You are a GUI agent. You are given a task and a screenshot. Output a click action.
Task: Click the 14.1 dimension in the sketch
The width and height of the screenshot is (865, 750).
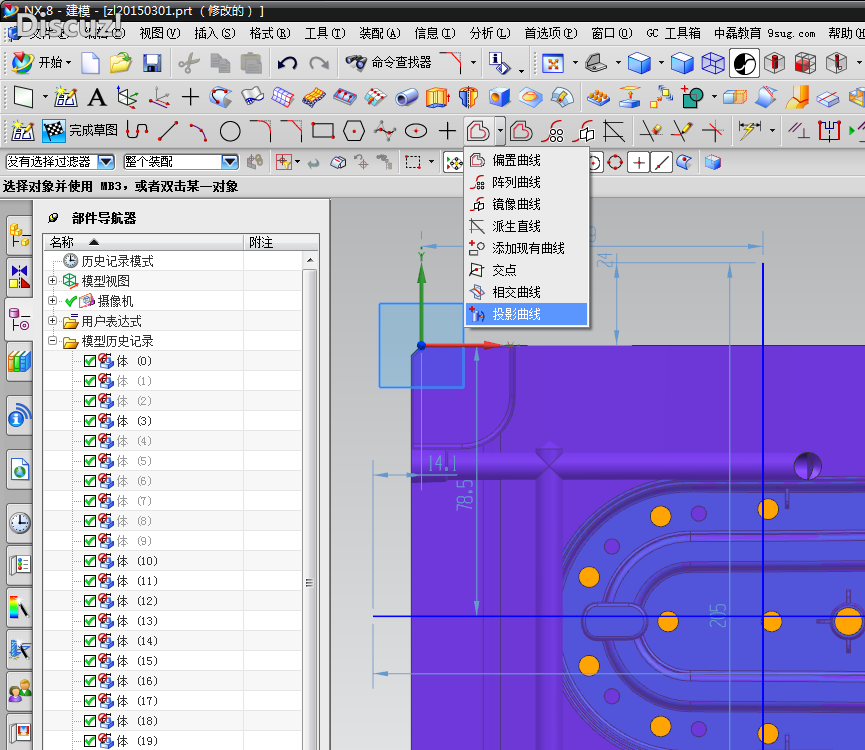coord(442,463)
